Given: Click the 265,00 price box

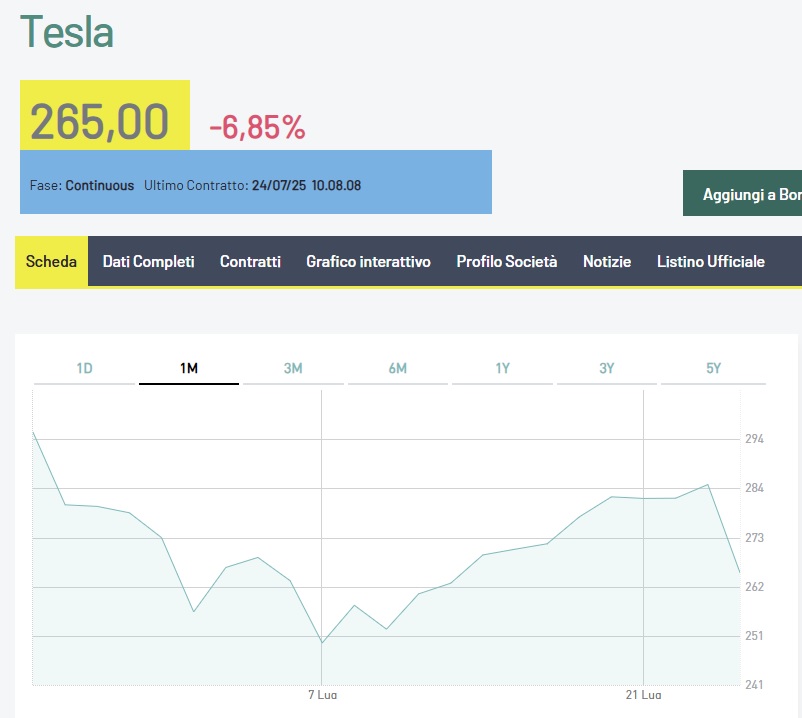Looking at the screenshot, I should [x=105, y=116].
